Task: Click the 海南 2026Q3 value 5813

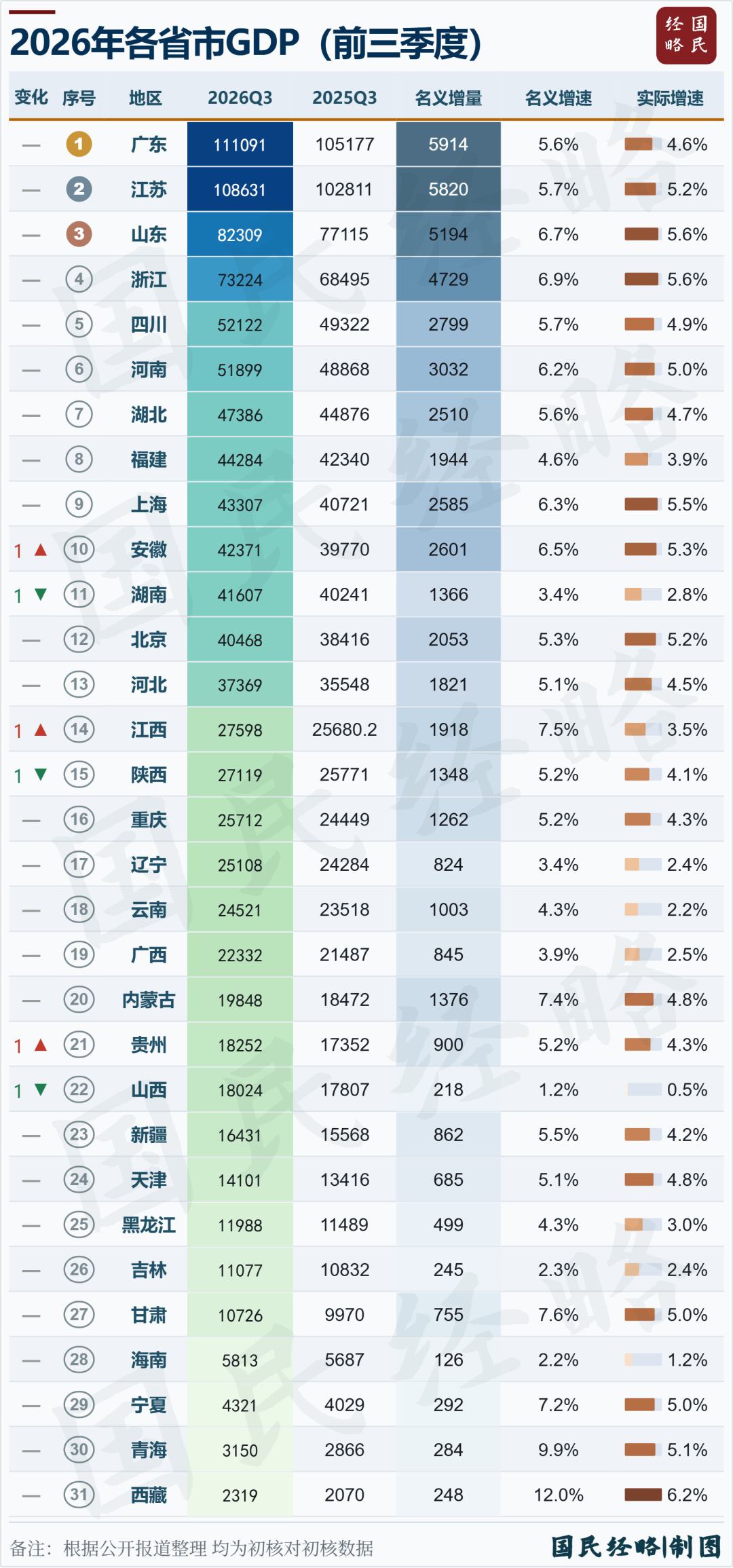Action: [240, 1360]
